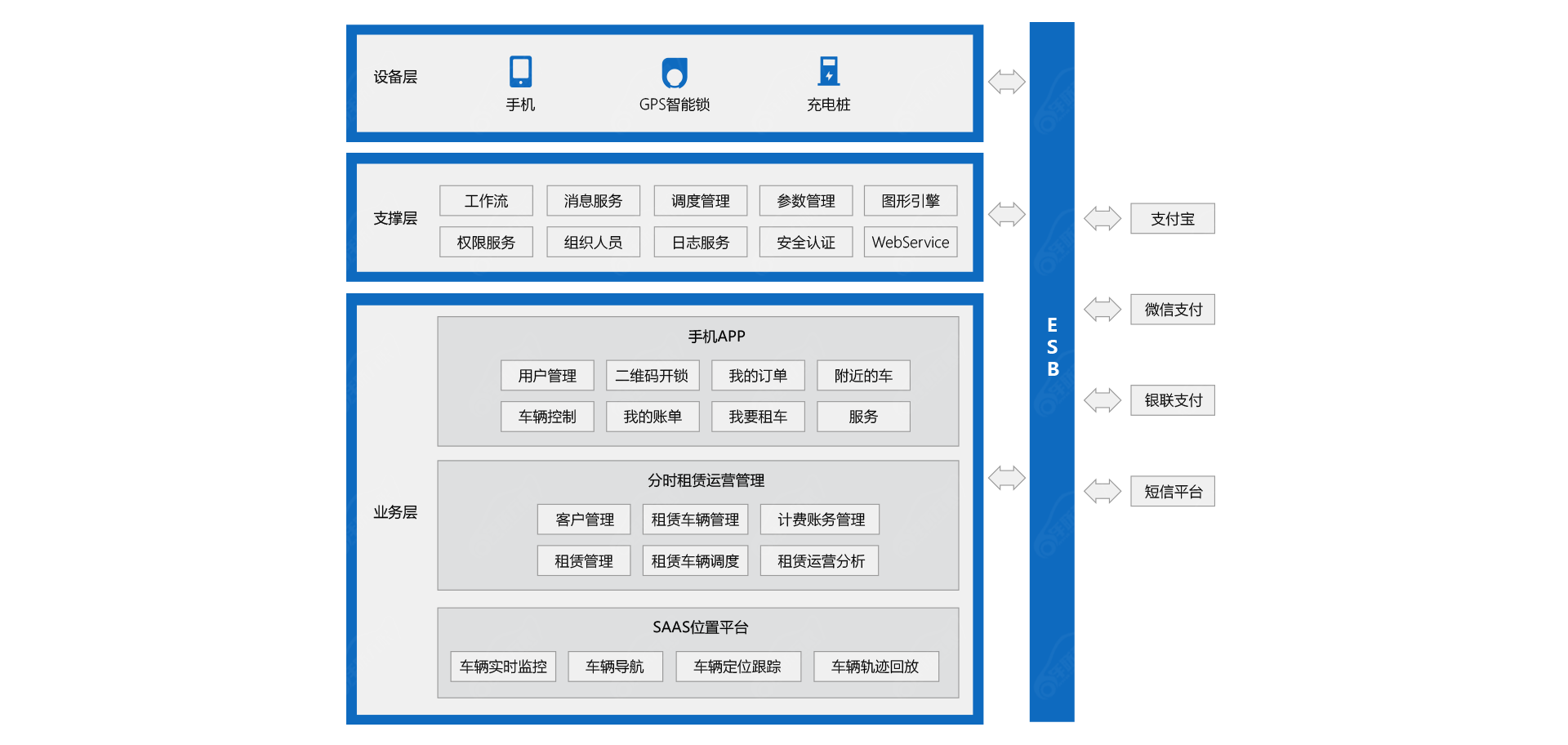Click the double arrow beside 短信平台
The image size is (1568, 745).
point(1102,492)
